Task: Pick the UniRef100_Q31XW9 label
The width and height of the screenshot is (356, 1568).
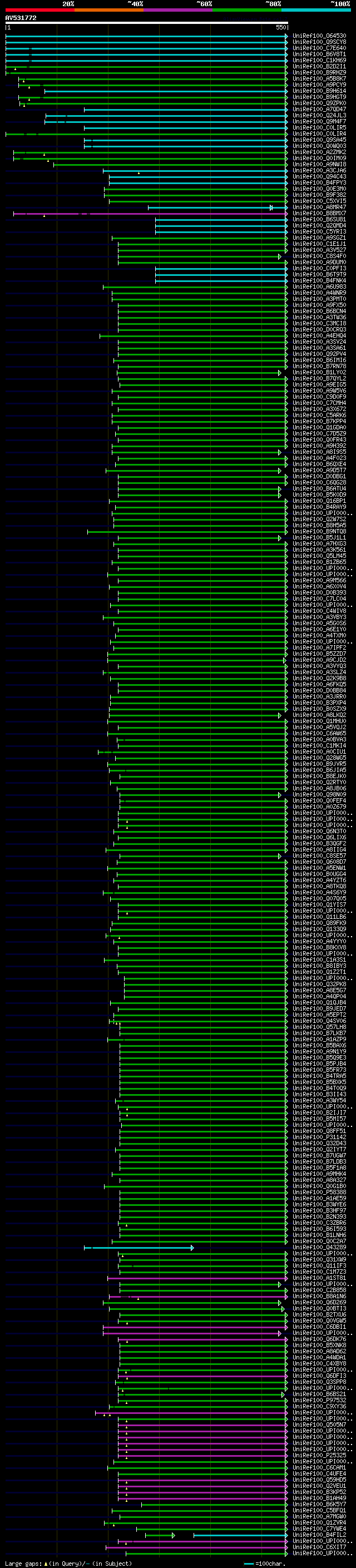Action: (319, 1259)
